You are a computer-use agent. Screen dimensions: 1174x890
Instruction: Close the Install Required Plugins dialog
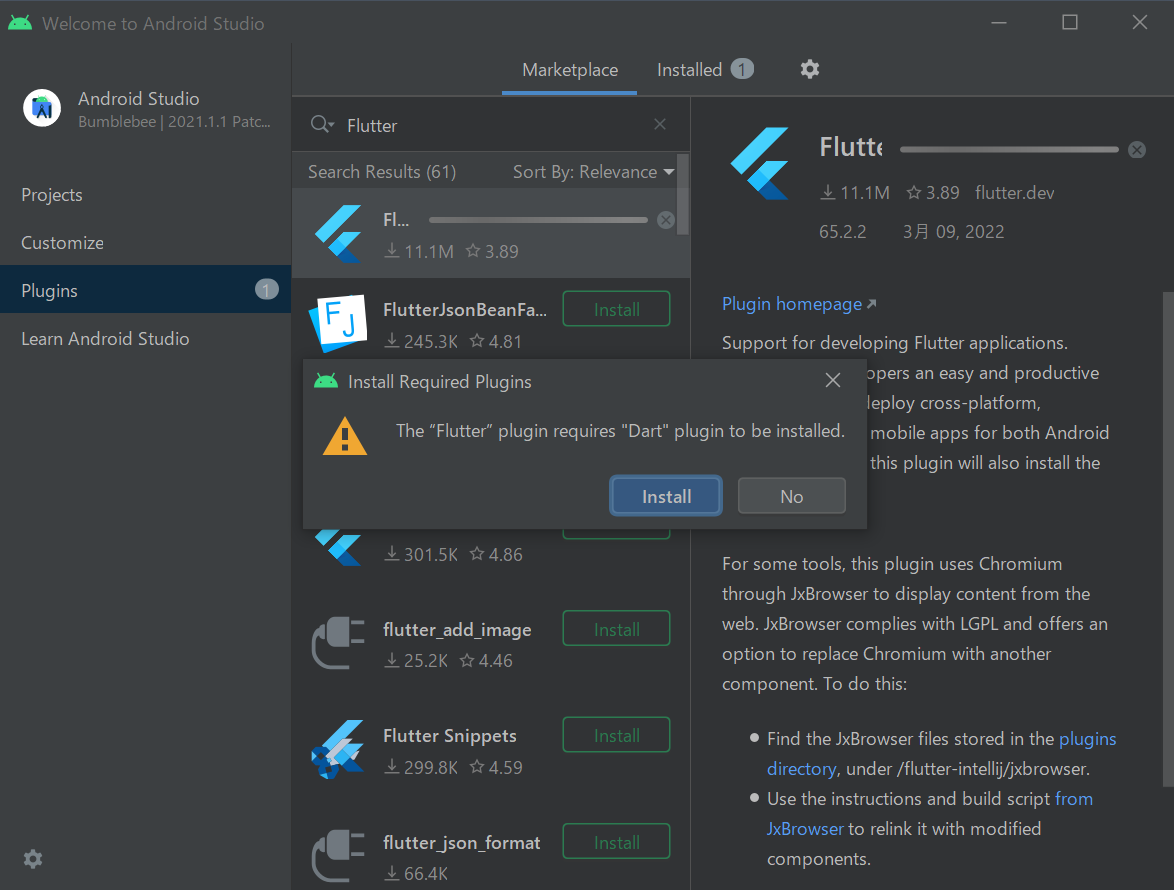833,381
